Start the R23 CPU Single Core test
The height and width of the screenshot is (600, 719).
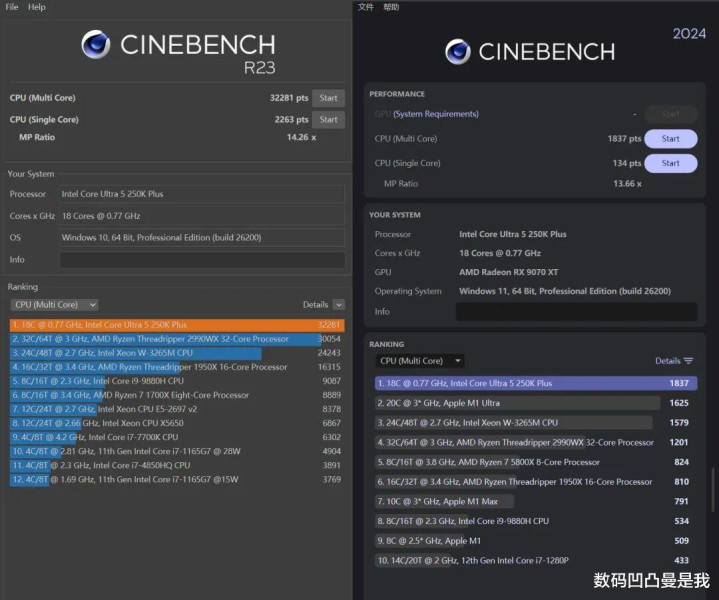tap(328, 120)
